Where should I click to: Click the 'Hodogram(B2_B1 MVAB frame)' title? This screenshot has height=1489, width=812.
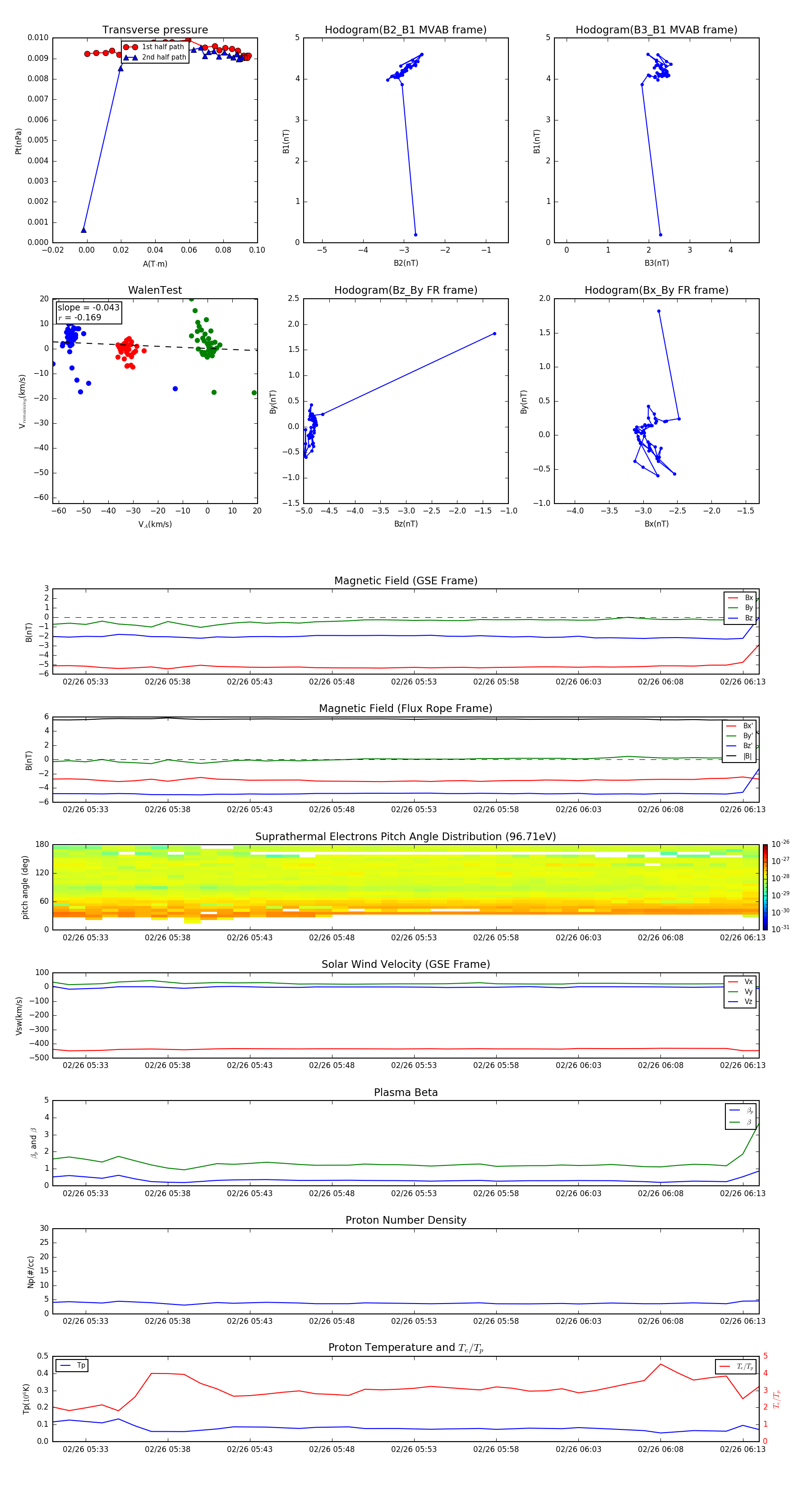[406, 29]
